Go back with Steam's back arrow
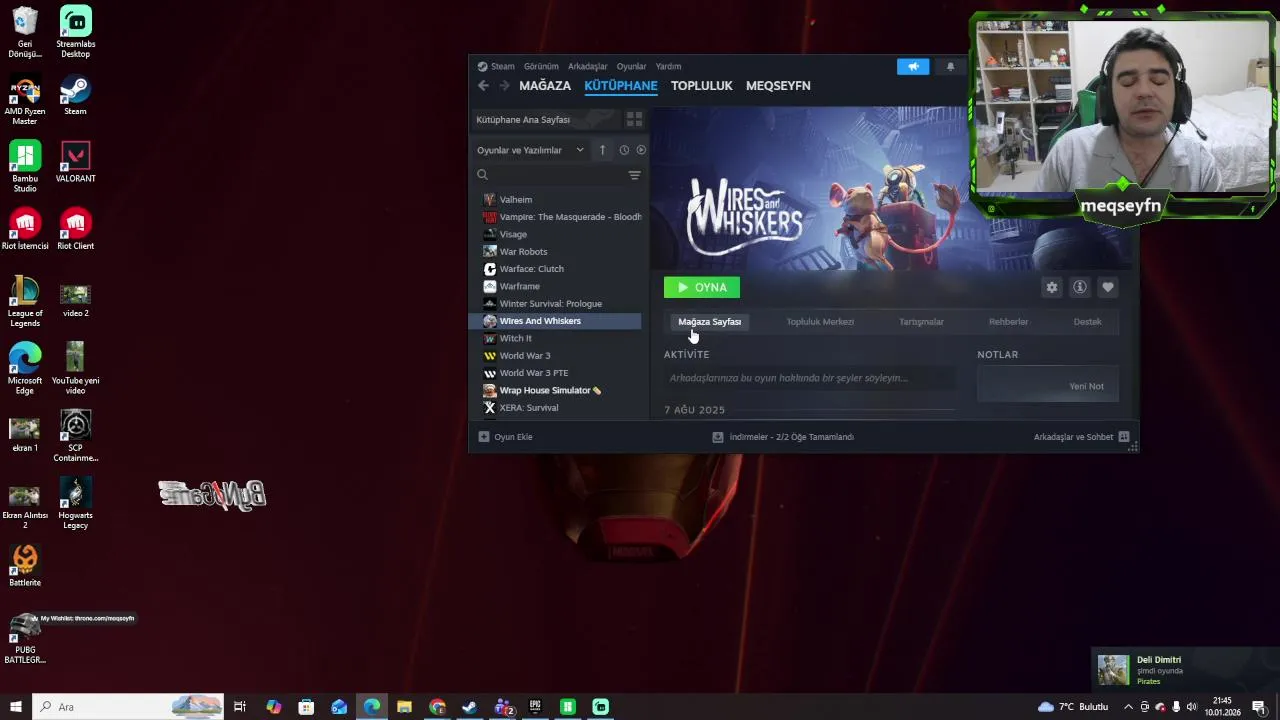This screenshot has width=1280, height=720. point(483,86)
